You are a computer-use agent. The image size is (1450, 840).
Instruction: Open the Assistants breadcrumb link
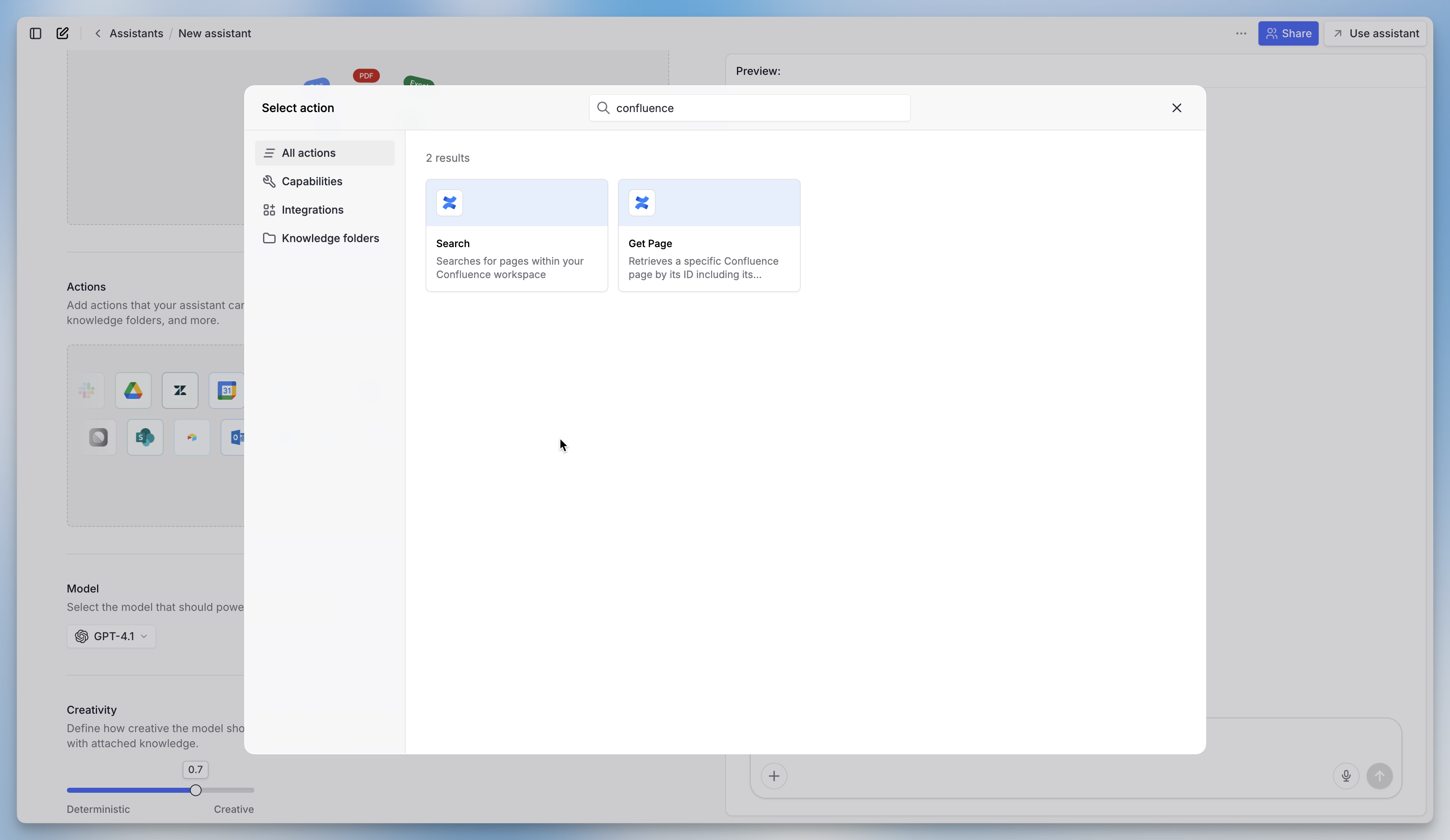point(136,33)
